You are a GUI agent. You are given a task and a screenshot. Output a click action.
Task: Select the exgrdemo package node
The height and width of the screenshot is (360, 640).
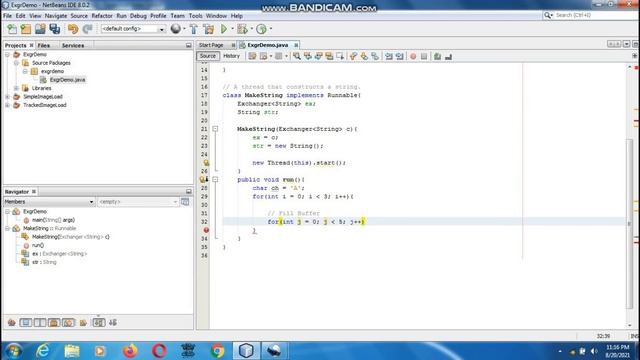pyautogui.click(x=52, y=71)
